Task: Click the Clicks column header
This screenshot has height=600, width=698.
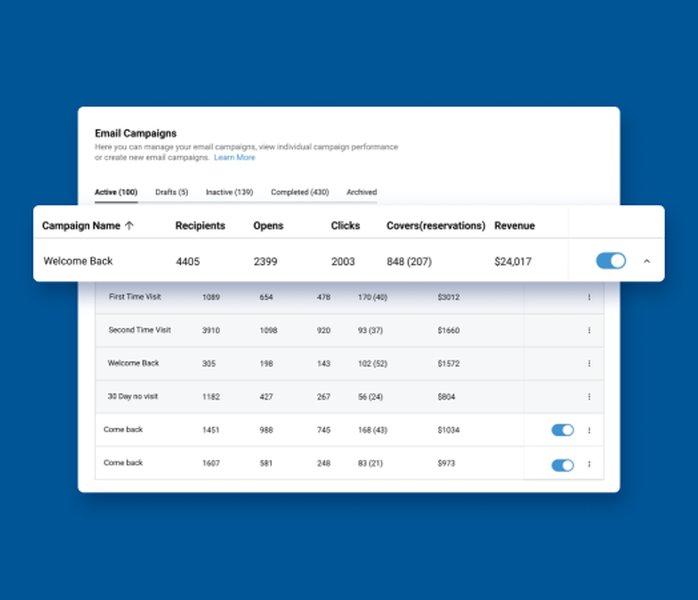Action: click(x=345, y=226)
